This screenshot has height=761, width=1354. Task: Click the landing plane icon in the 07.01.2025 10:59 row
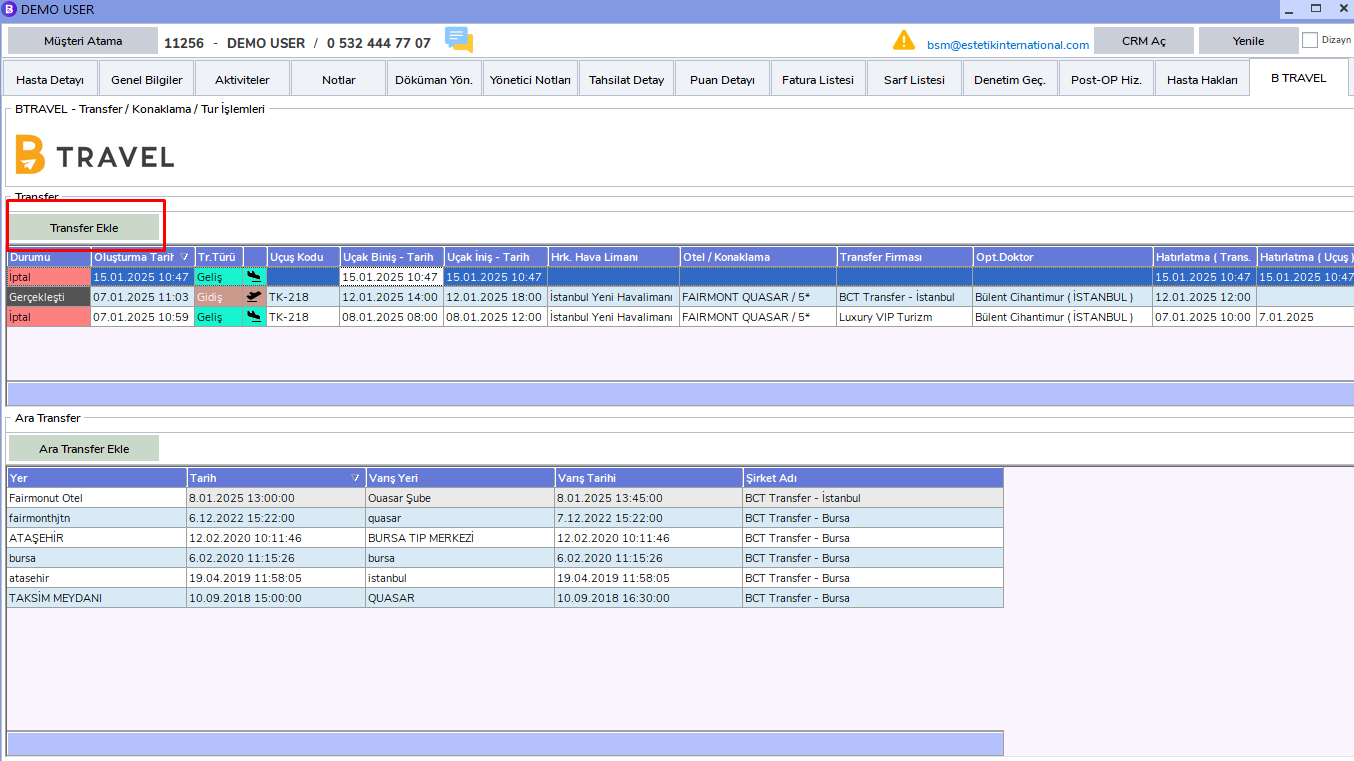coord(255,317)
